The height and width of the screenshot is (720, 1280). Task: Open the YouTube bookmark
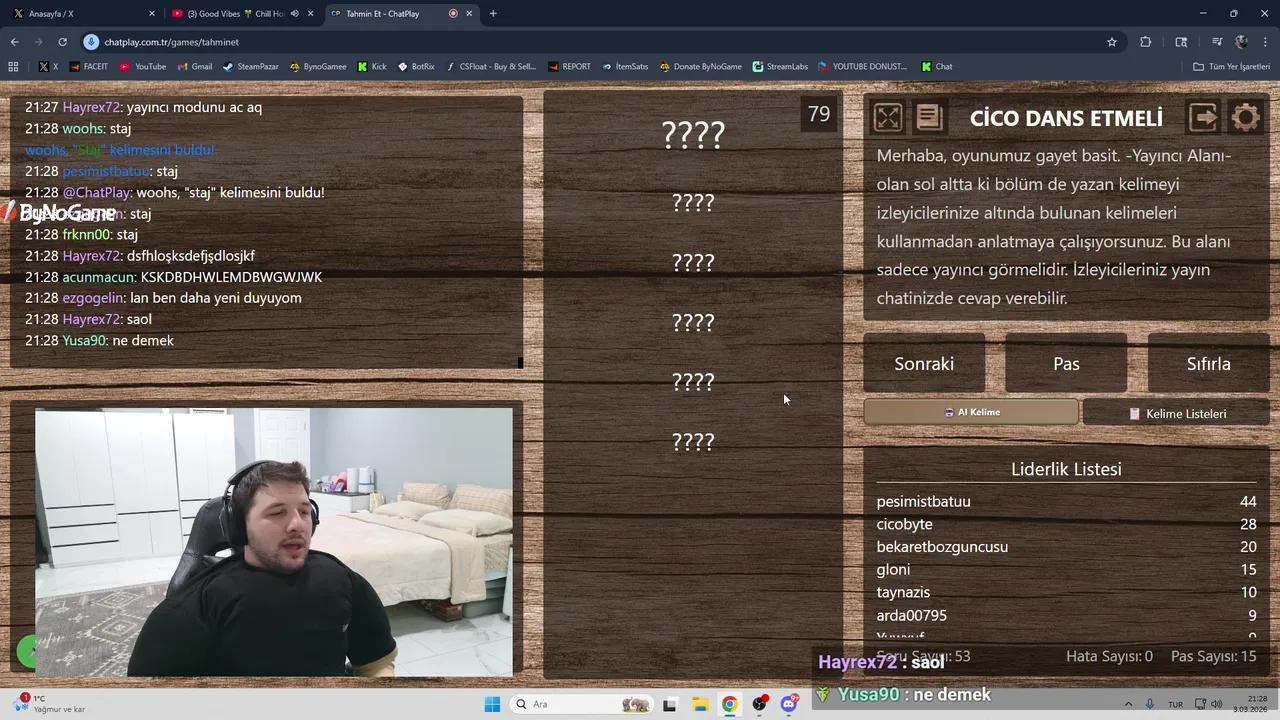tap(142, 67)
